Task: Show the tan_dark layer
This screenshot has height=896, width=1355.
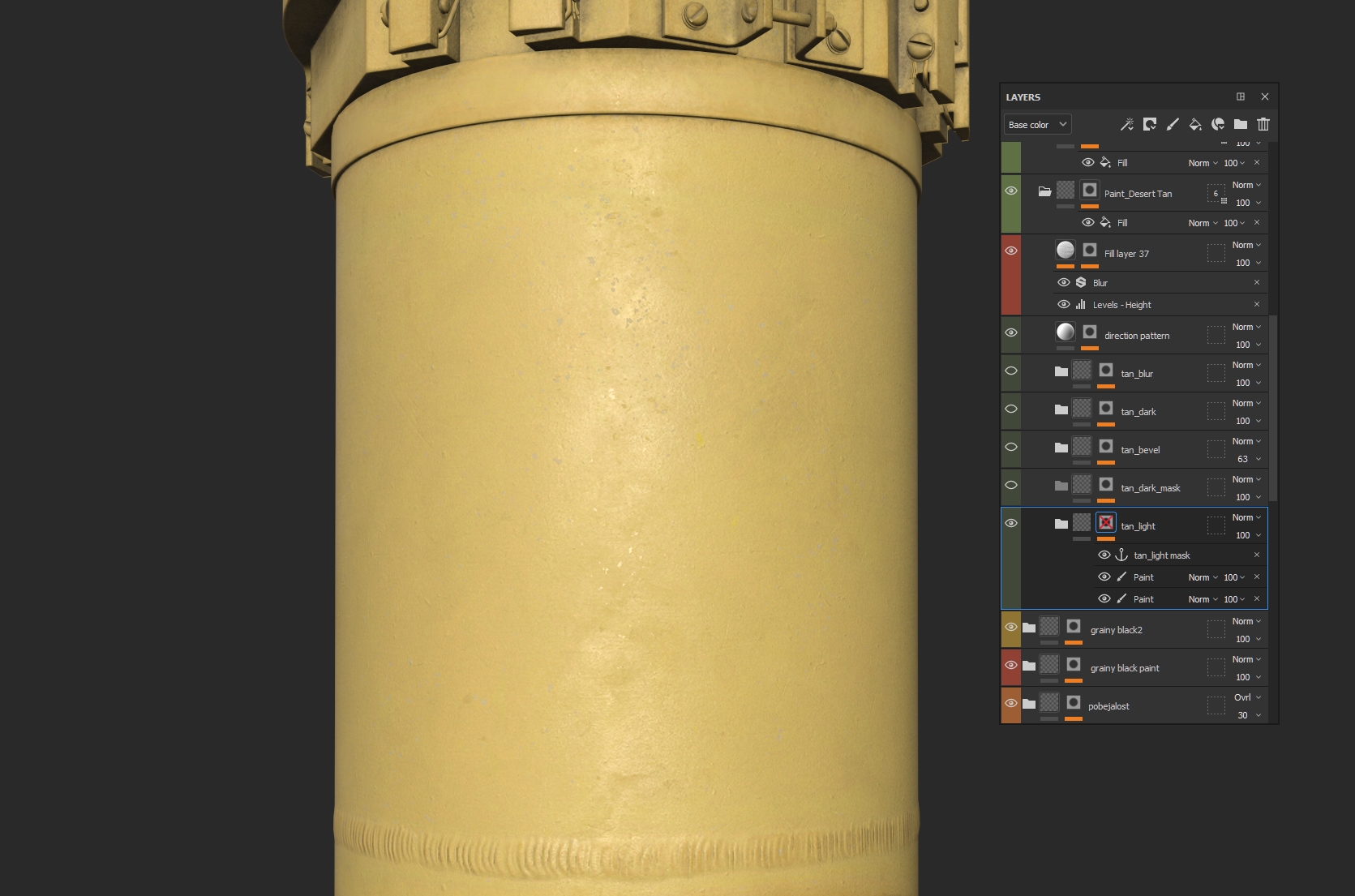Action: tap(1010, 409)
